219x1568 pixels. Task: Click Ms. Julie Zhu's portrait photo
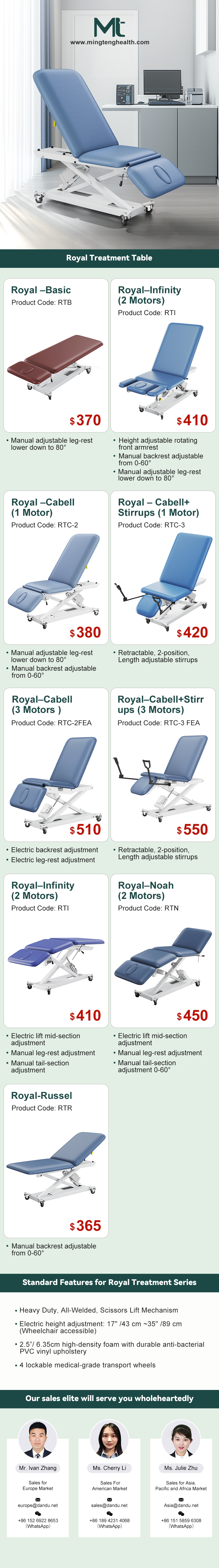click(x=181, y=1438)
